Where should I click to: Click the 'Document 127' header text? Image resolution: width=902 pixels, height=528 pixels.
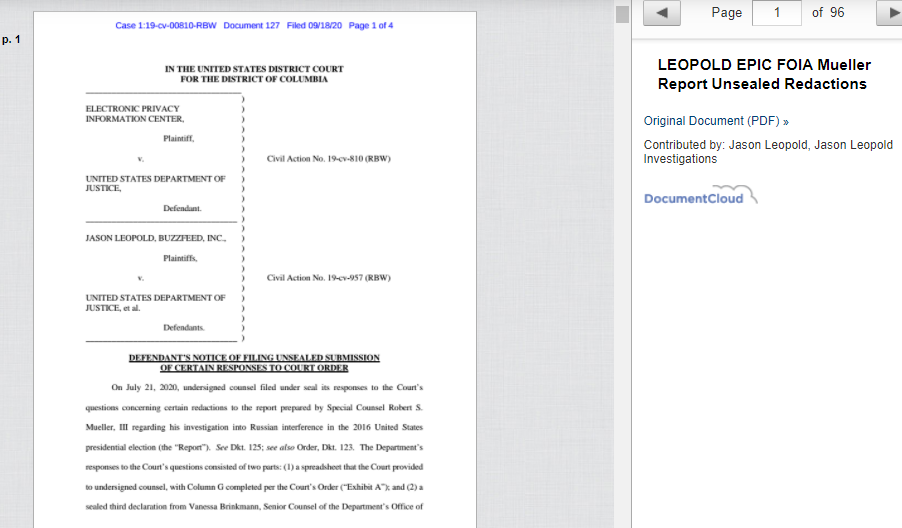(251, 25)
